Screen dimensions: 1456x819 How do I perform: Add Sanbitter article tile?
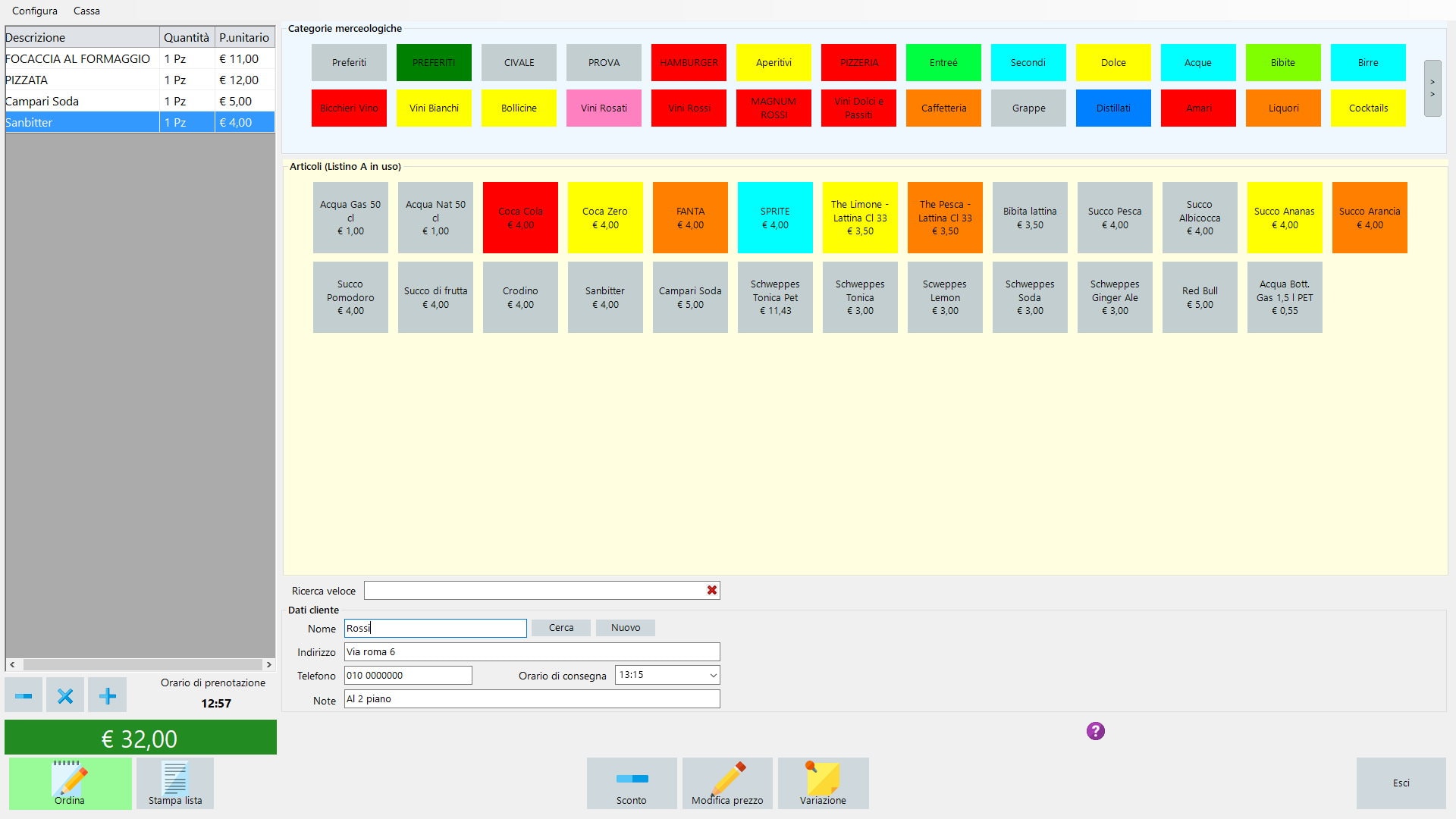(x=605, y=297)
